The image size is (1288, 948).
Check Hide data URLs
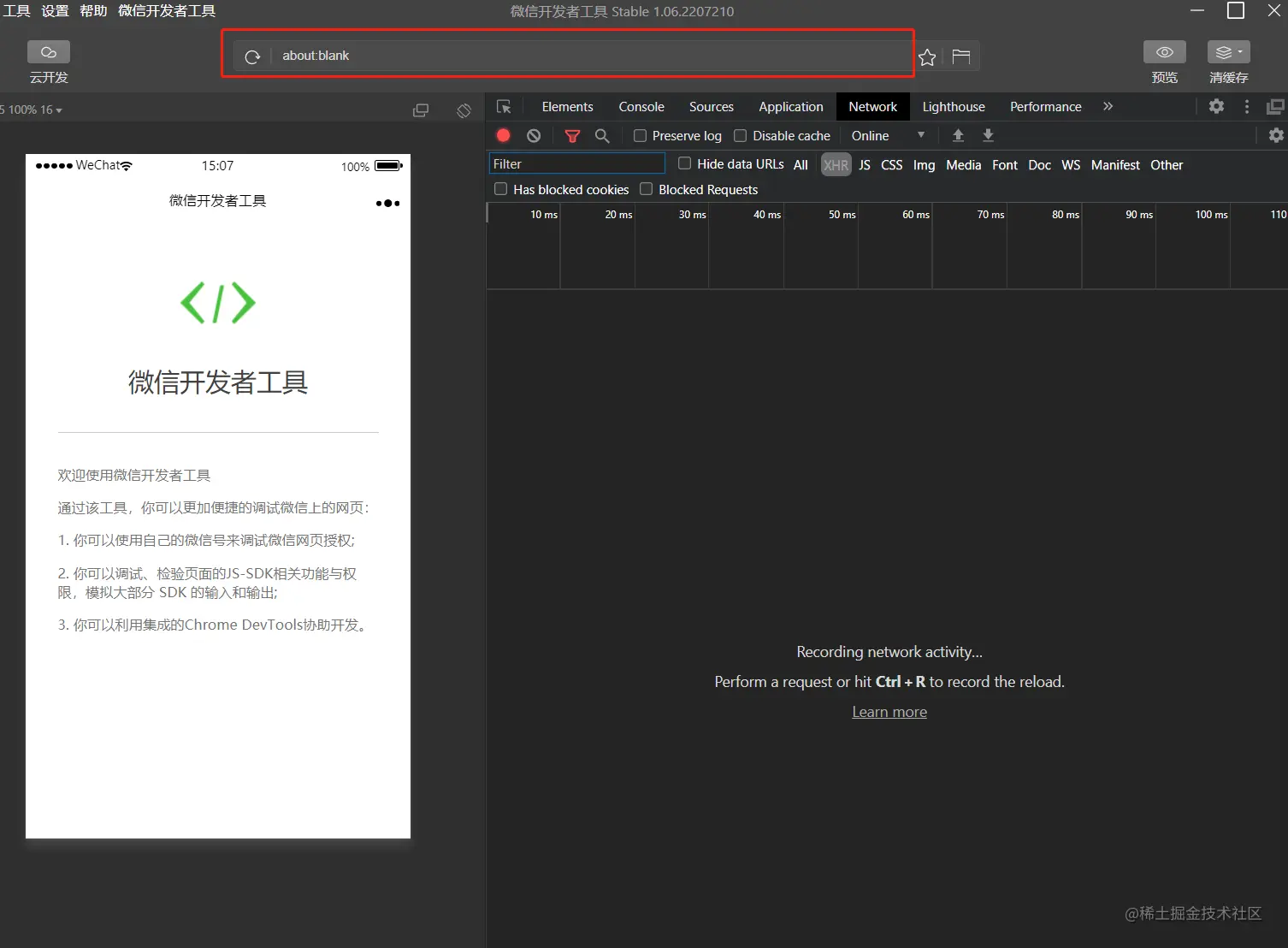[684, 163]
